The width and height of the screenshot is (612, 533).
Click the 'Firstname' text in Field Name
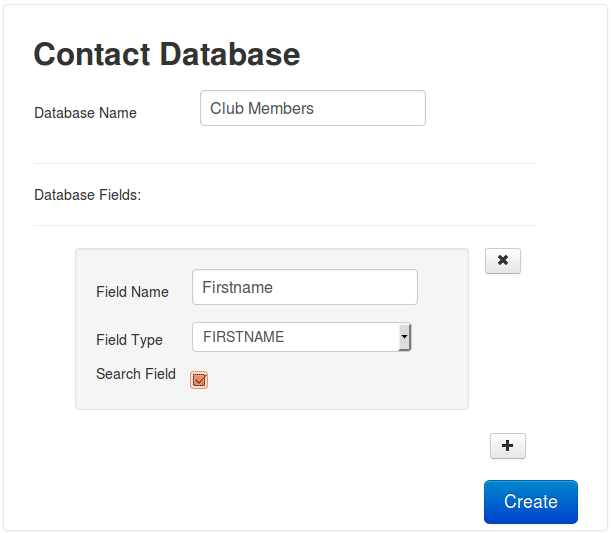click(237, 287)
